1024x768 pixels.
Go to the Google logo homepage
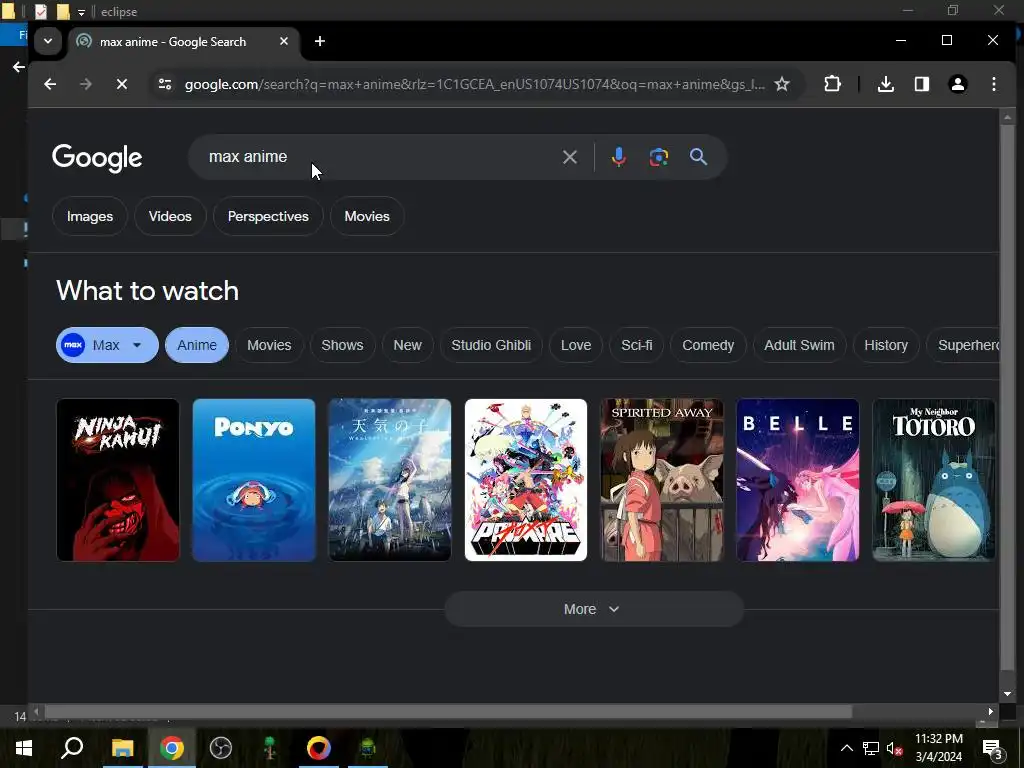(97, 157)
